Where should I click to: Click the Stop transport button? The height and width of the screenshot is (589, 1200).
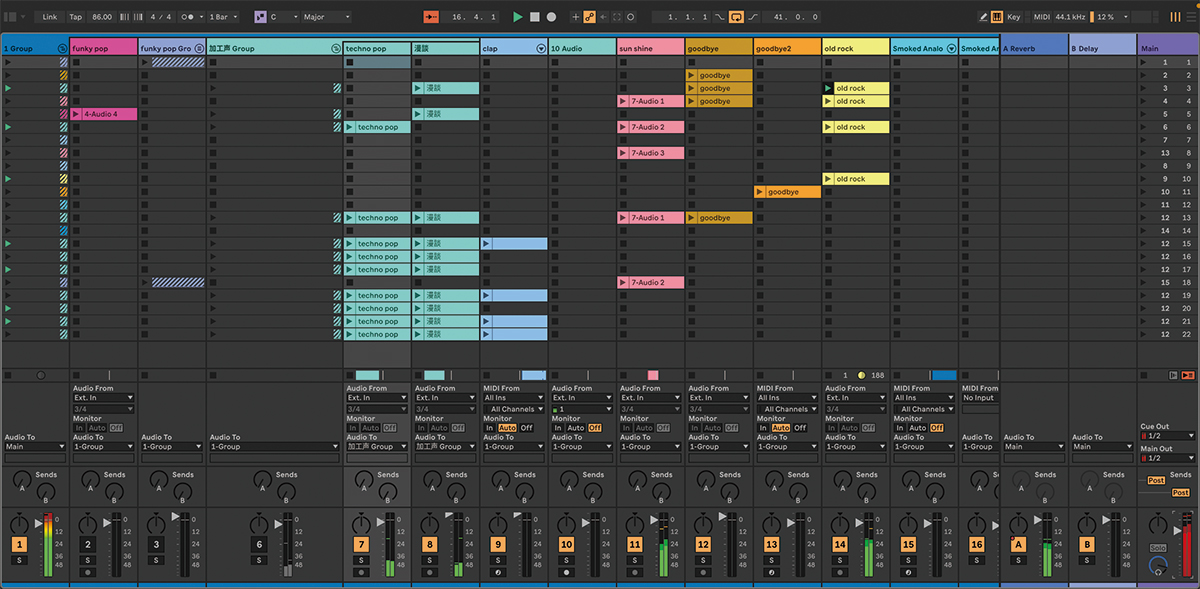535,17
